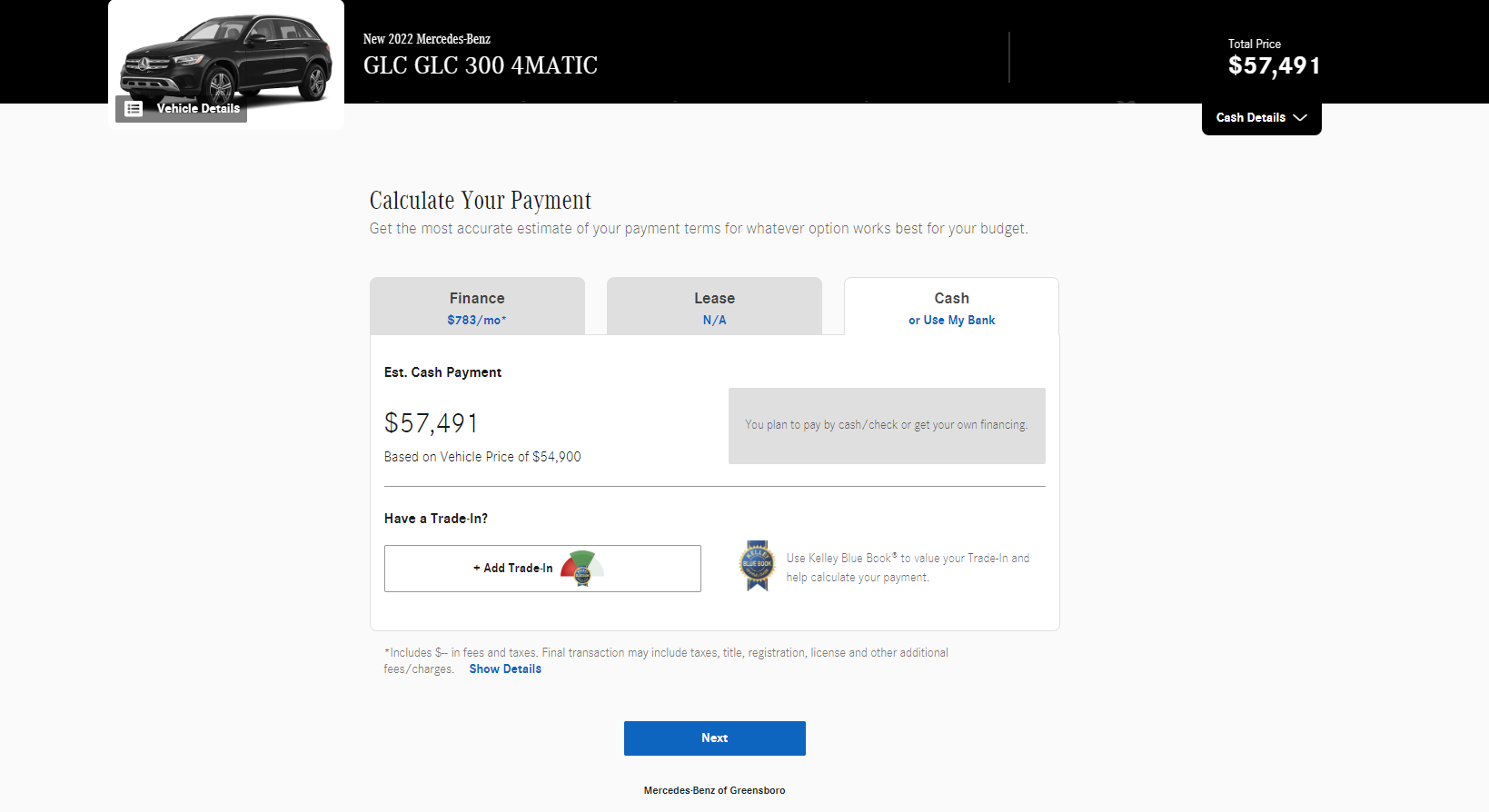Image resolution: width=1489 pixels, height=812 pixels.
Task: Open the Vehicle Details list icon
Action: pyautogui.click(x=134, y=109)
